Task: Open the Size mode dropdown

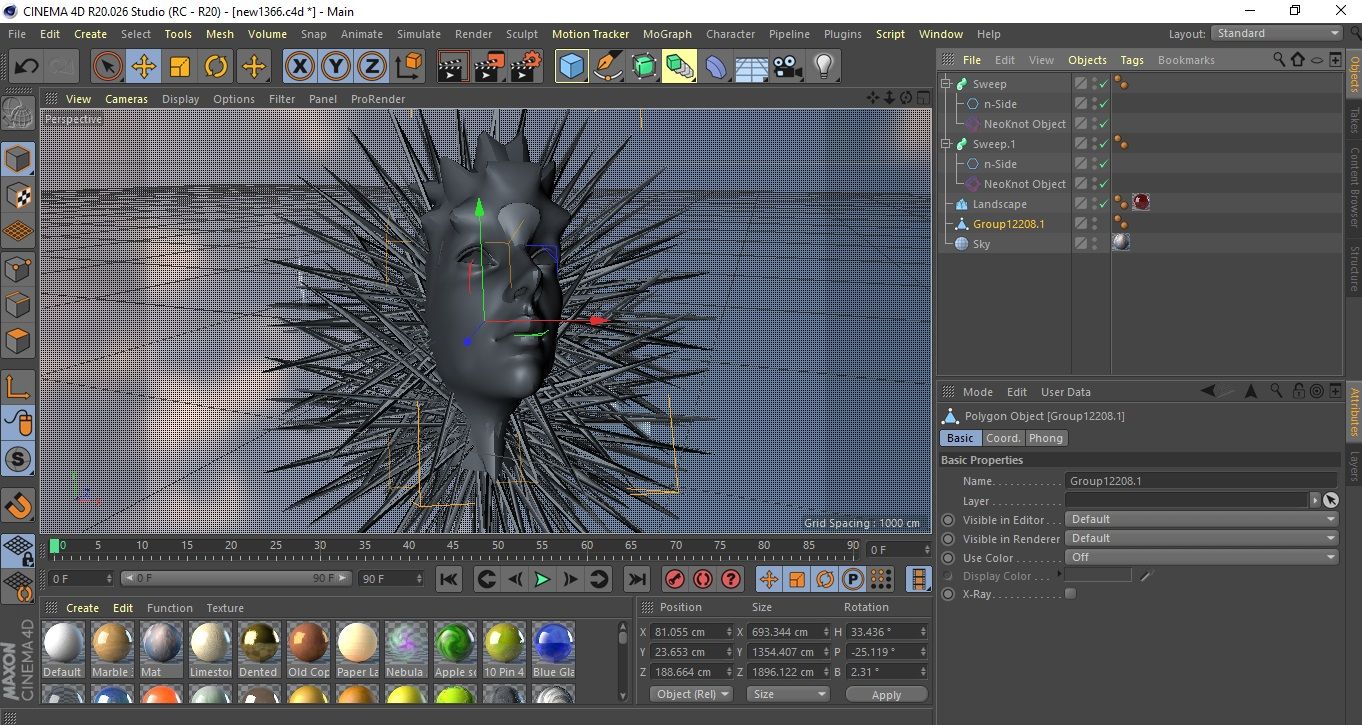Action: coord(788,693)
